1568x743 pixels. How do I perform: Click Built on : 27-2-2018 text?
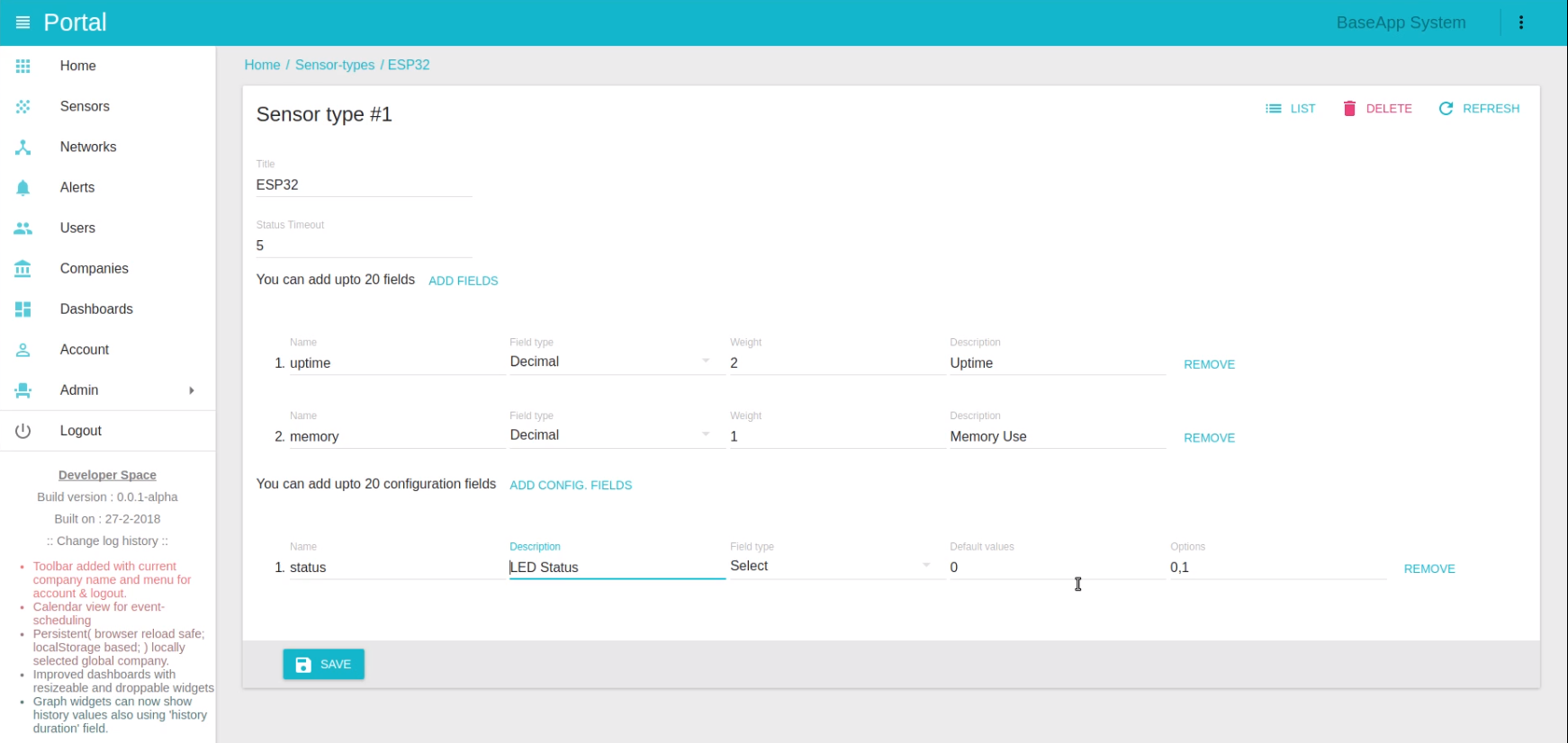coord(107,519)
